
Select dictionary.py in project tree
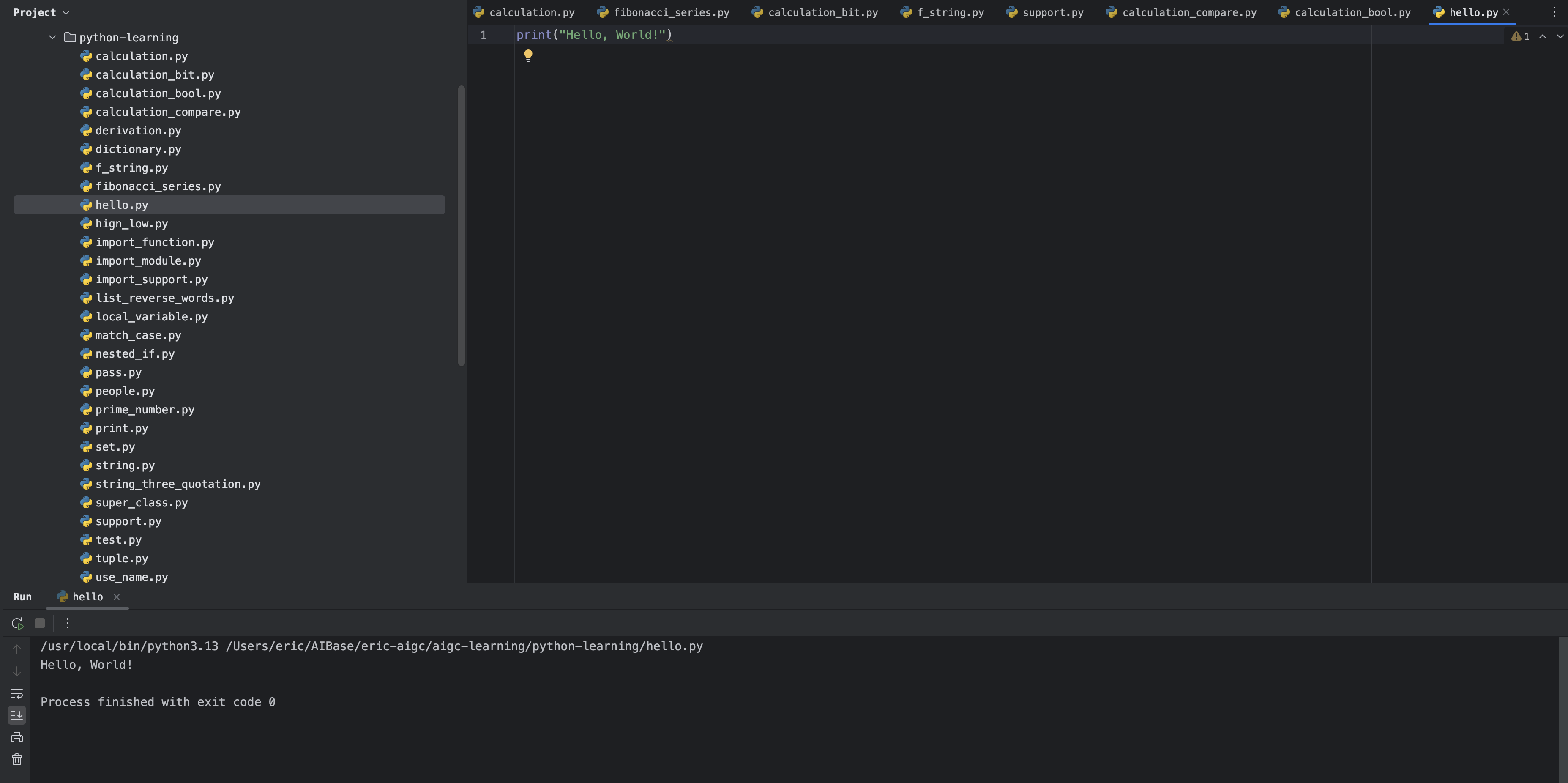[131, 149]
